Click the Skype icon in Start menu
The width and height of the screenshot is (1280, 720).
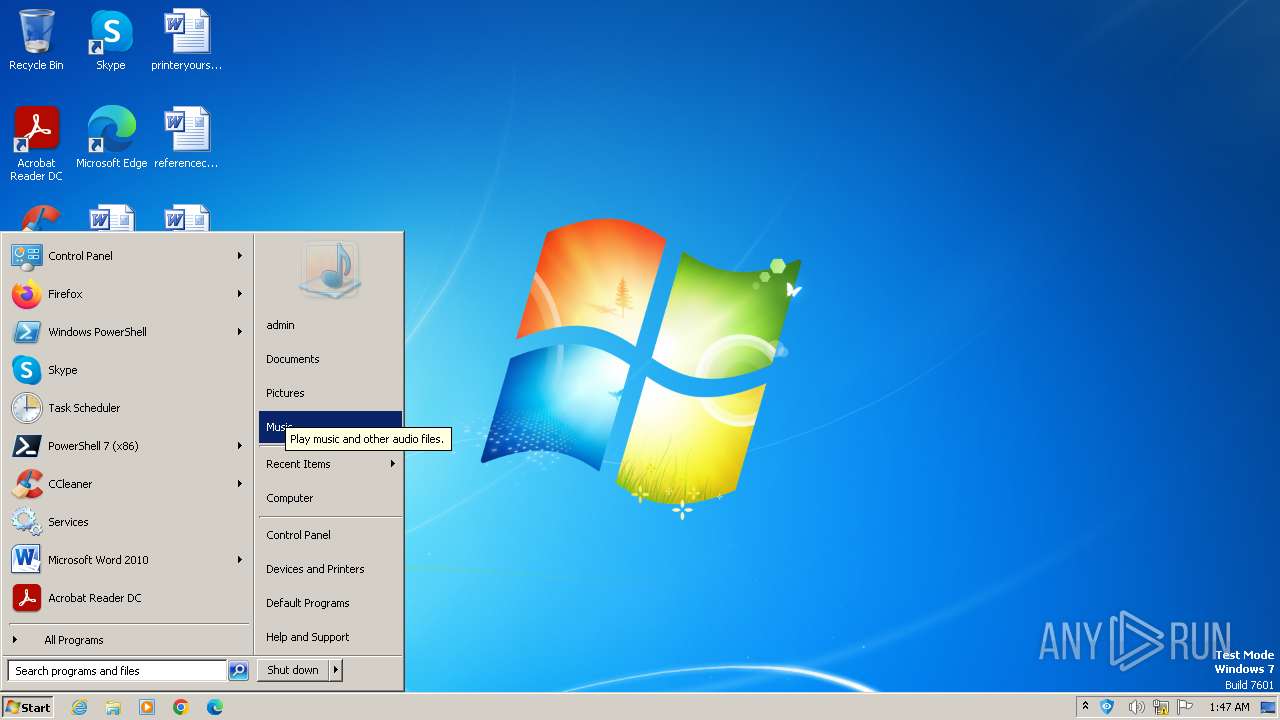click(x=26, y=370)
